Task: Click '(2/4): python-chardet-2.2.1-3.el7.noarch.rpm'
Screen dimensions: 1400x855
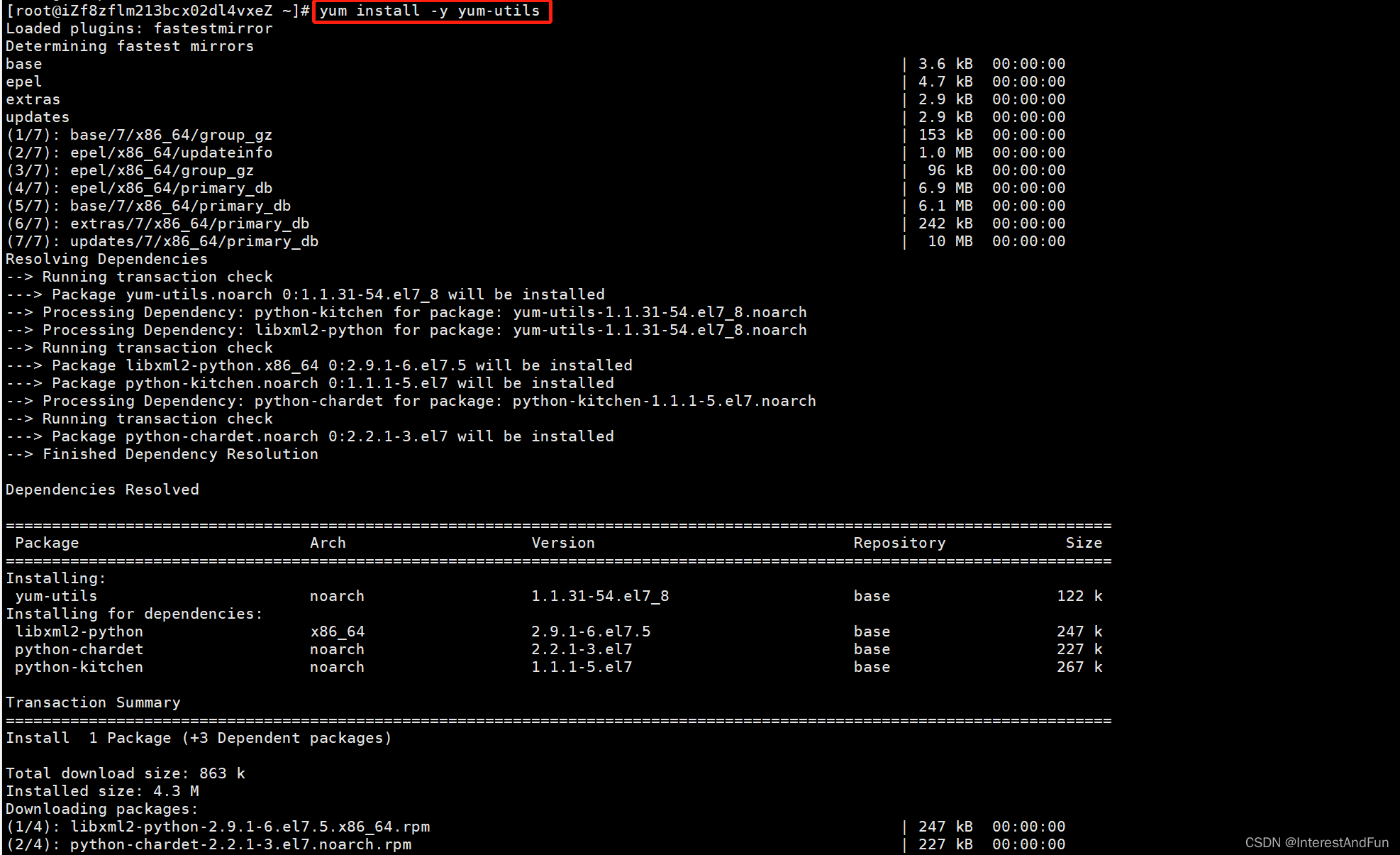Action: point(209,844)
